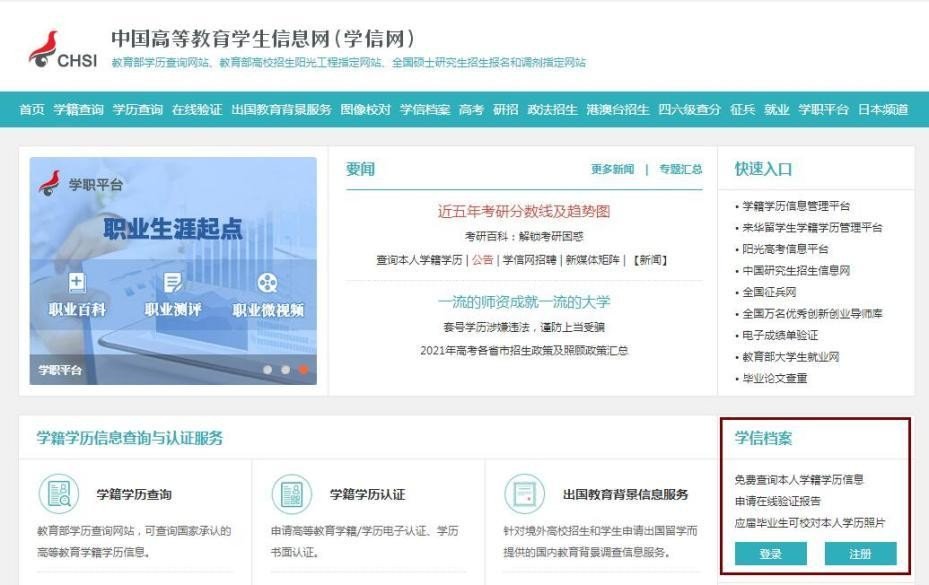Click the 职业微视频 icon in banner
Image resolution: width=929 pixels, height=585 pixels.
tap(268, 284)
